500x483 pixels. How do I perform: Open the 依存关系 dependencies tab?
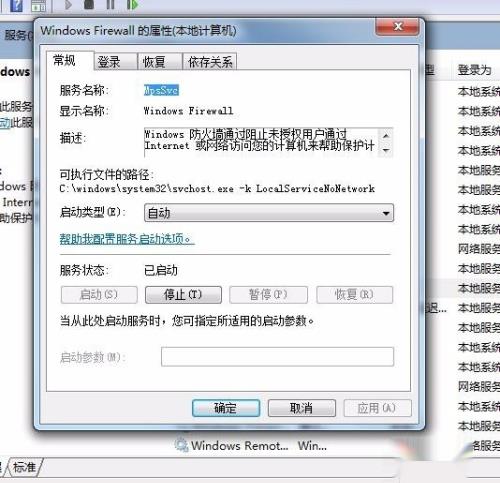210,62
